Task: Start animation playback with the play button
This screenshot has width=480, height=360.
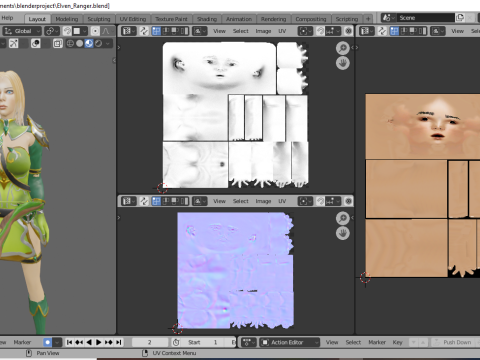Action: click(x=99, y=342)
